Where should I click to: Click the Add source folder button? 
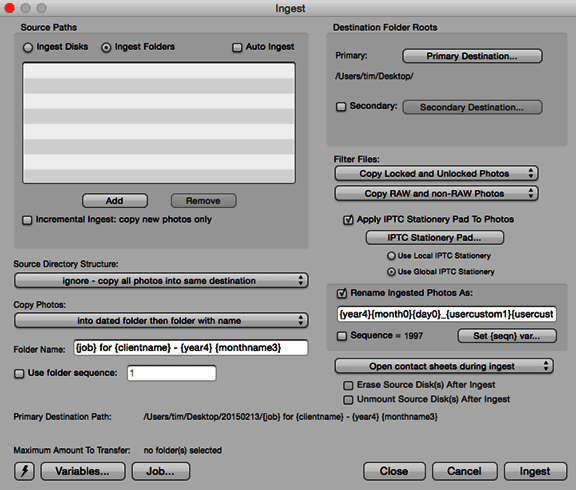115,201
